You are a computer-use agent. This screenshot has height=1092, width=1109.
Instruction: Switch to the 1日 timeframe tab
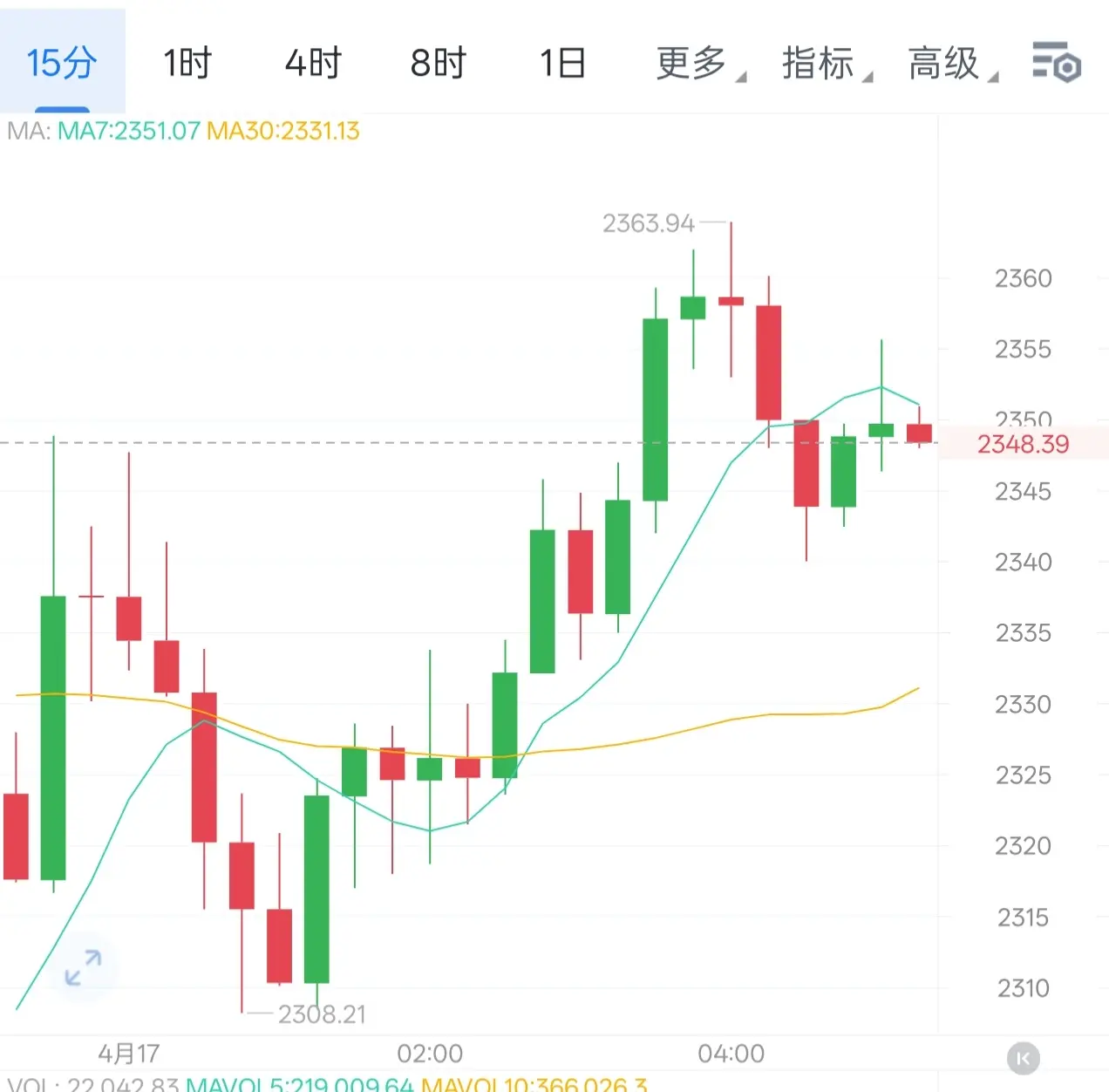562,63
